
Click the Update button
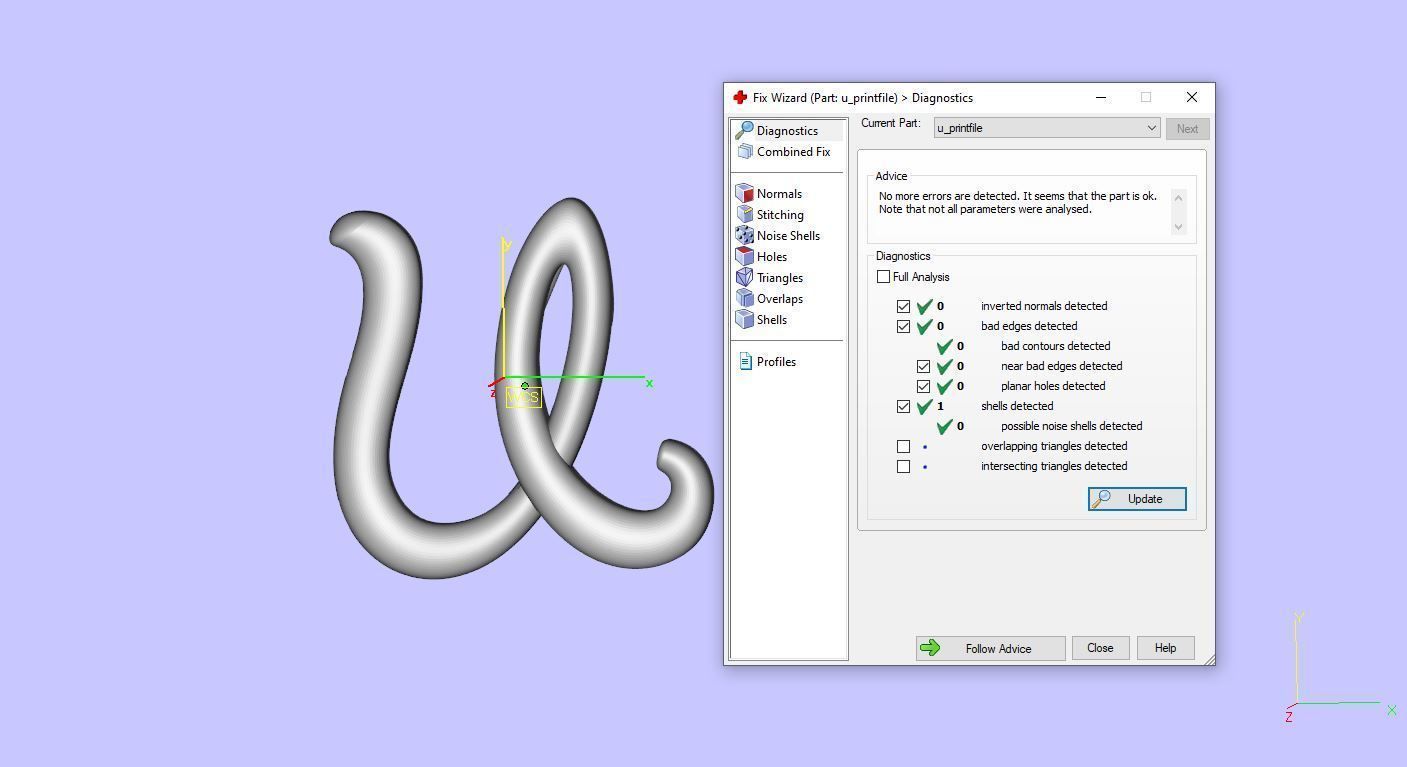(x=1137, y=499)
